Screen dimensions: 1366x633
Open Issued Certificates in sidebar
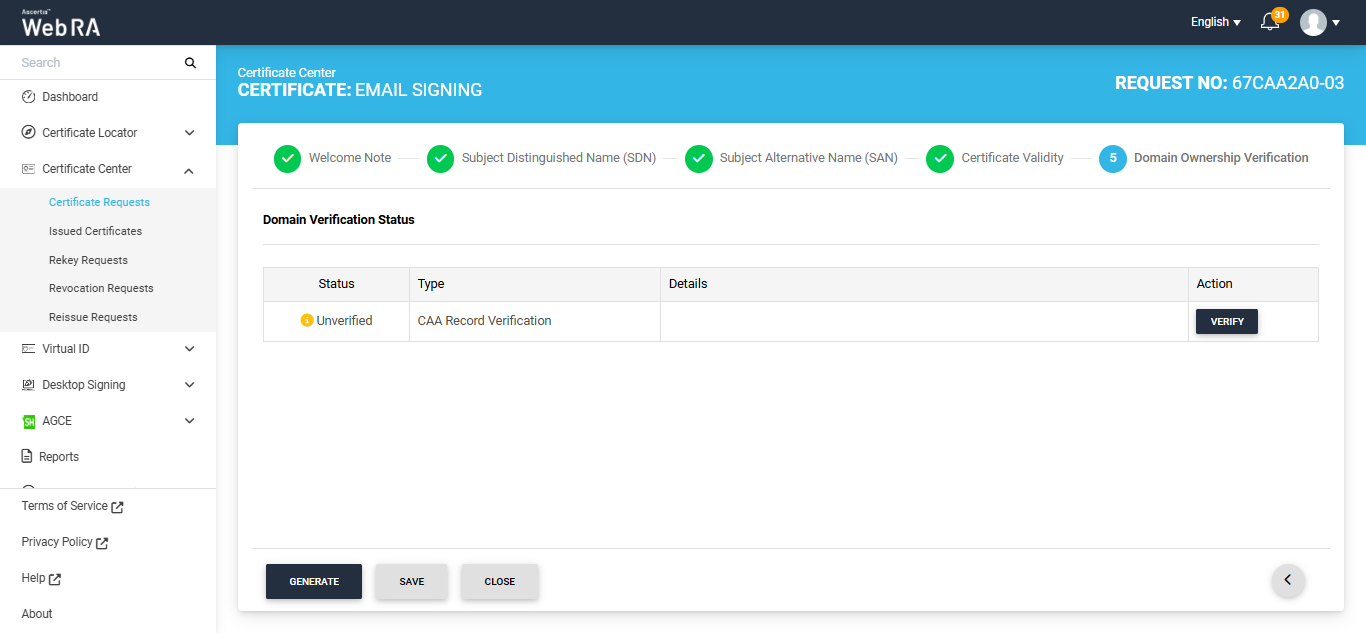(95, 231)
